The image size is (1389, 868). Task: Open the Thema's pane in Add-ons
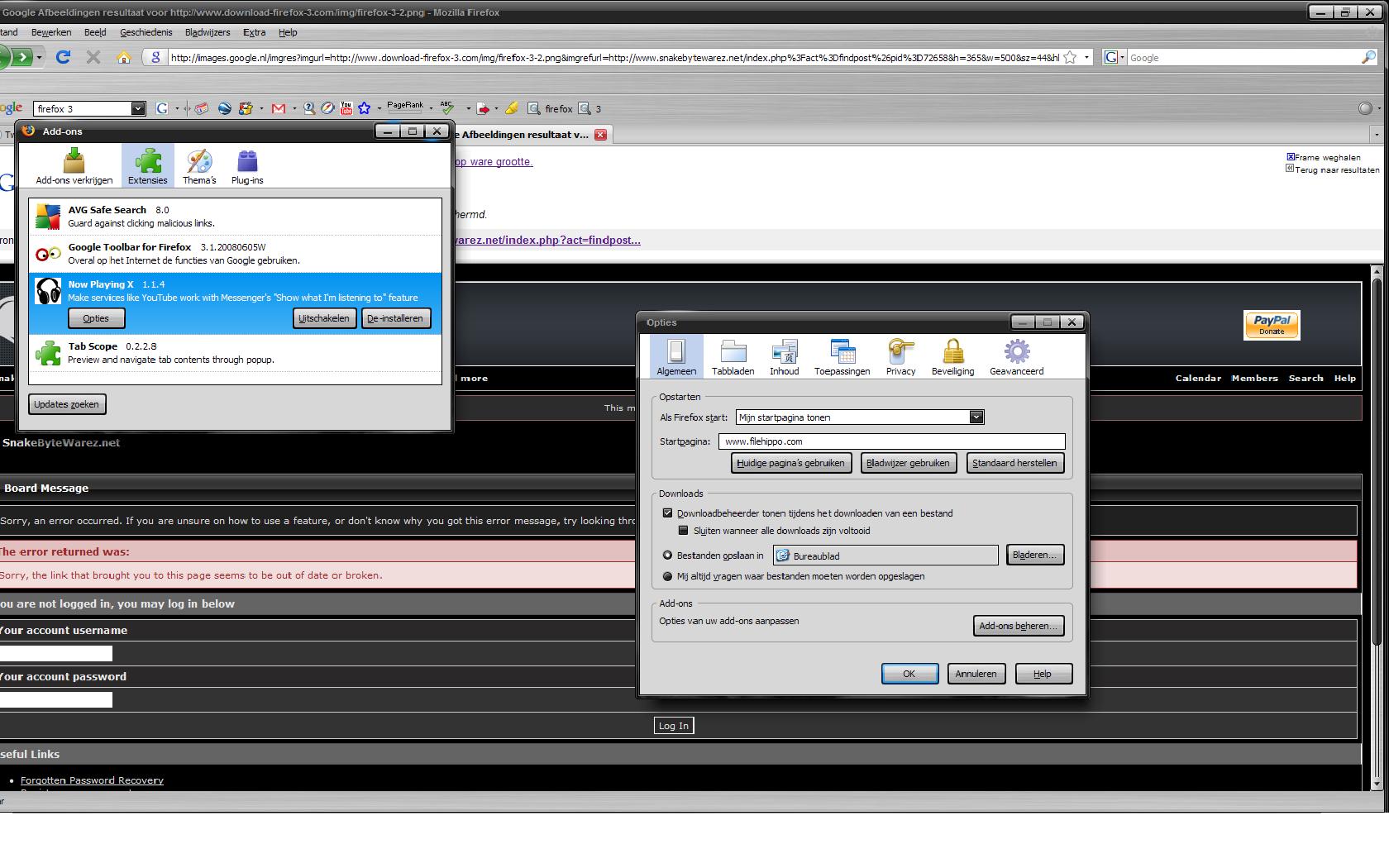pos(199,165)
